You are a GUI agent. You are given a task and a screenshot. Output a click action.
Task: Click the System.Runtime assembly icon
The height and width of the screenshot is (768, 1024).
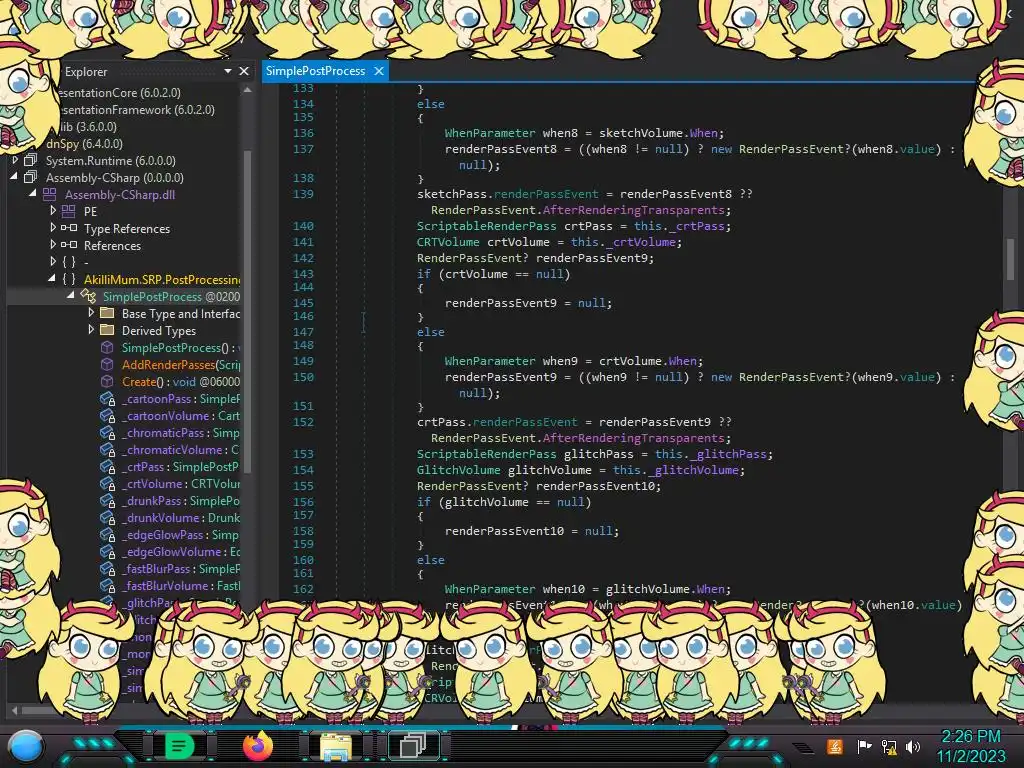[30, 160]
